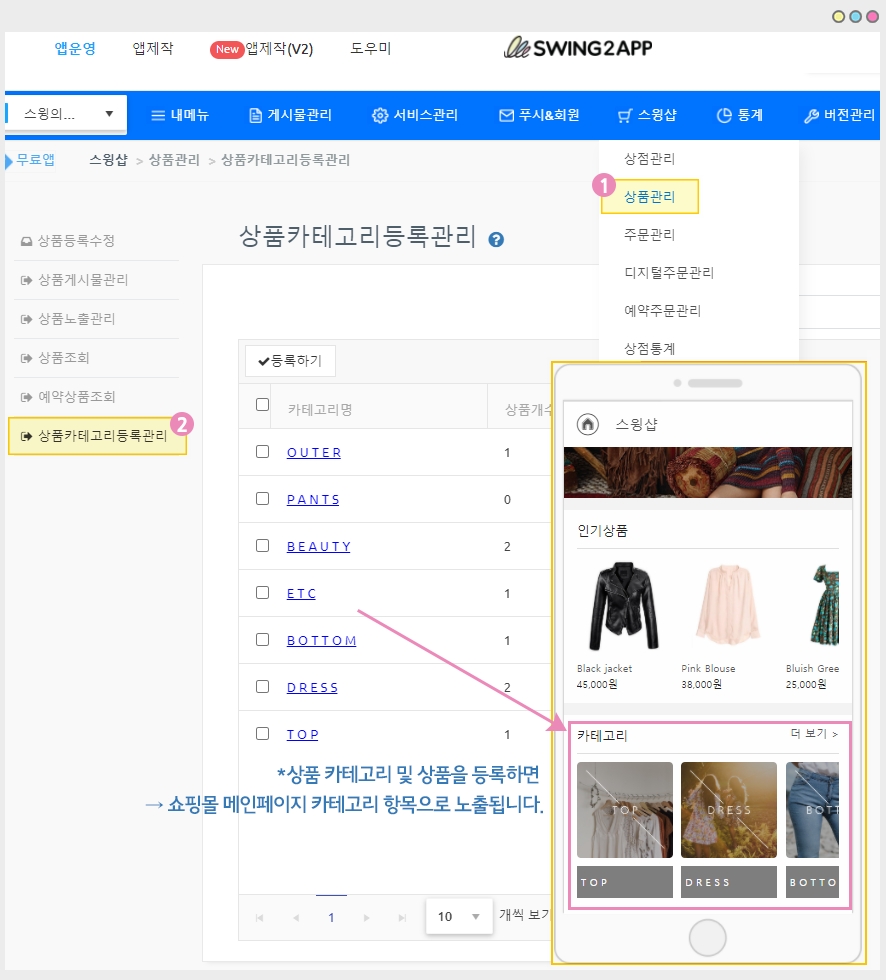
Task: Open 상품게시물관리 in the left sidebar
Action: tap(74, 280)
